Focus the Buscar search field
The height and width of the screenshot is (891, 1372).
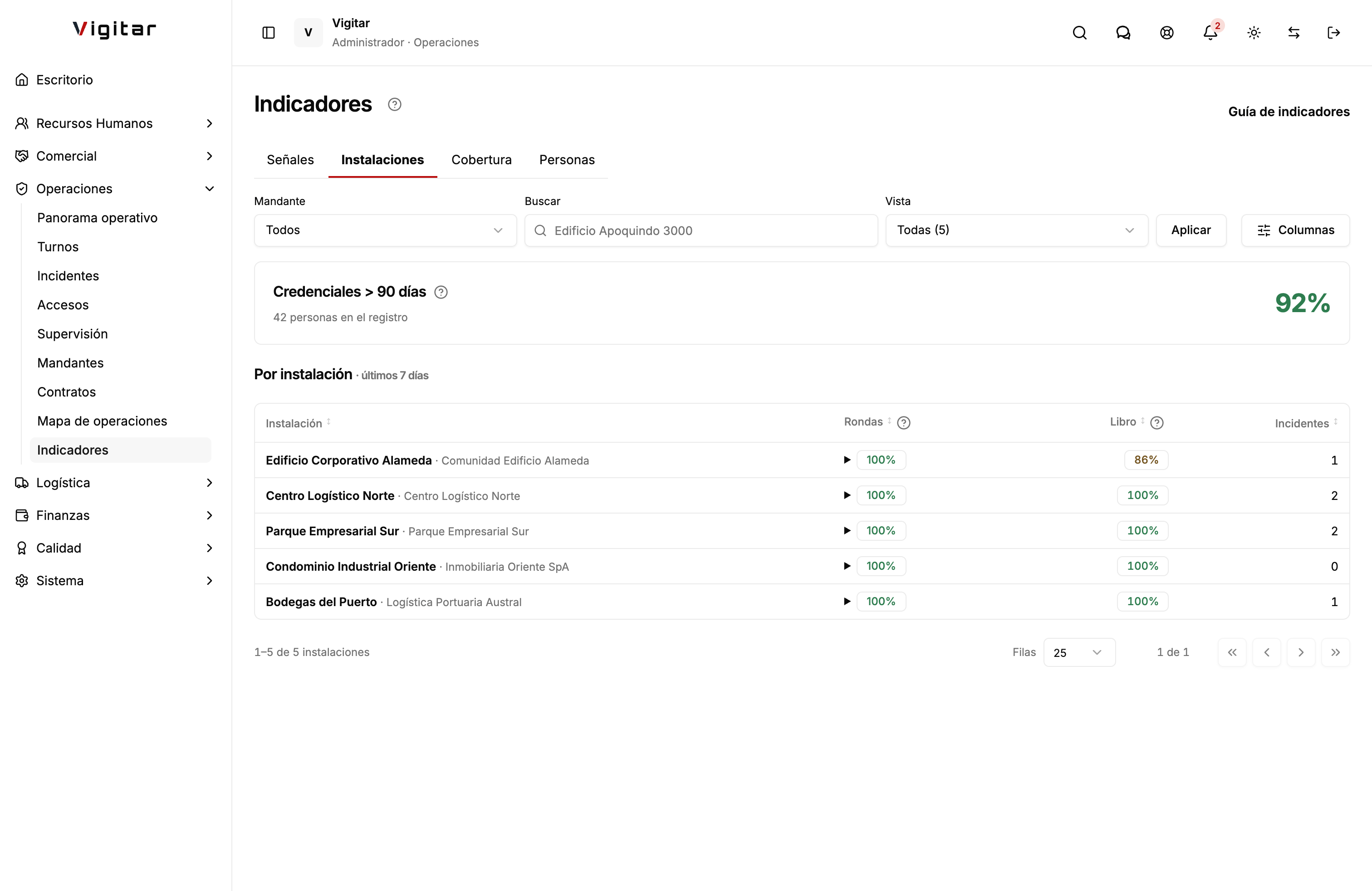pos(701,230)
